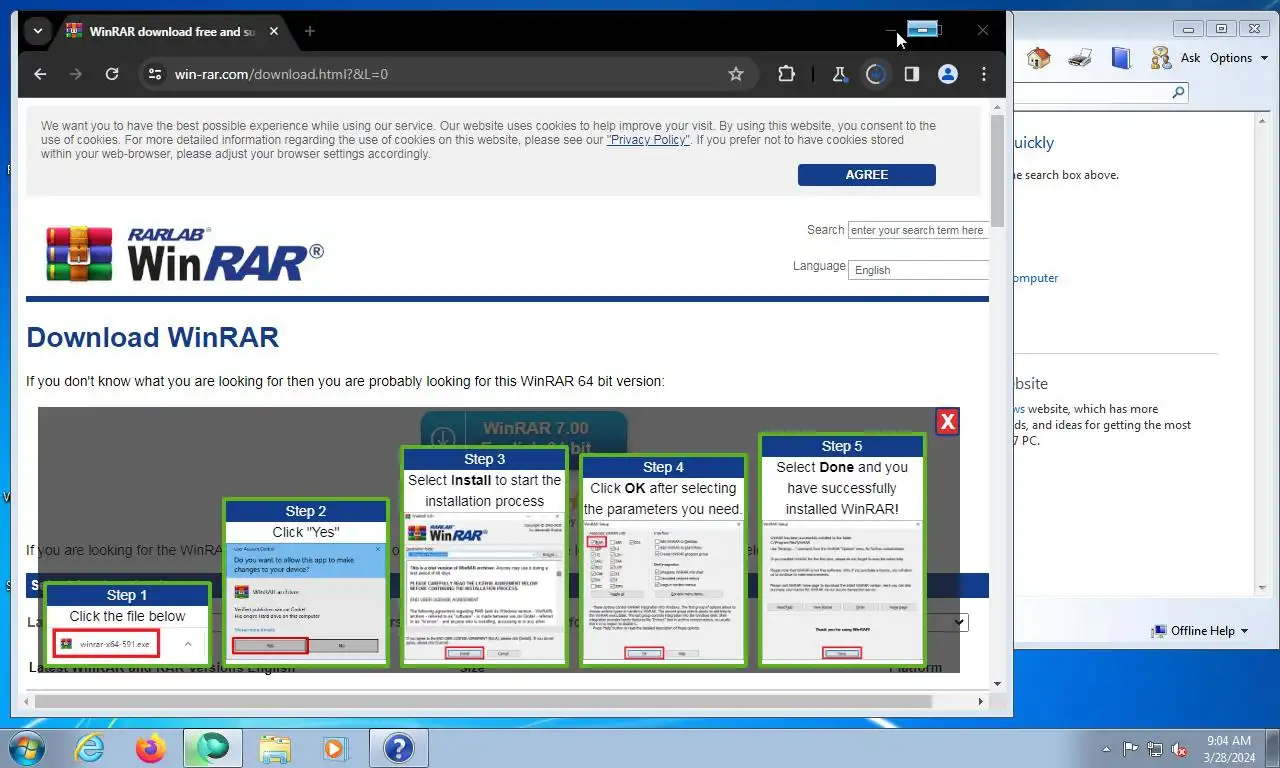
Task: Open the Windows Start menu
Action: point(25,748)
